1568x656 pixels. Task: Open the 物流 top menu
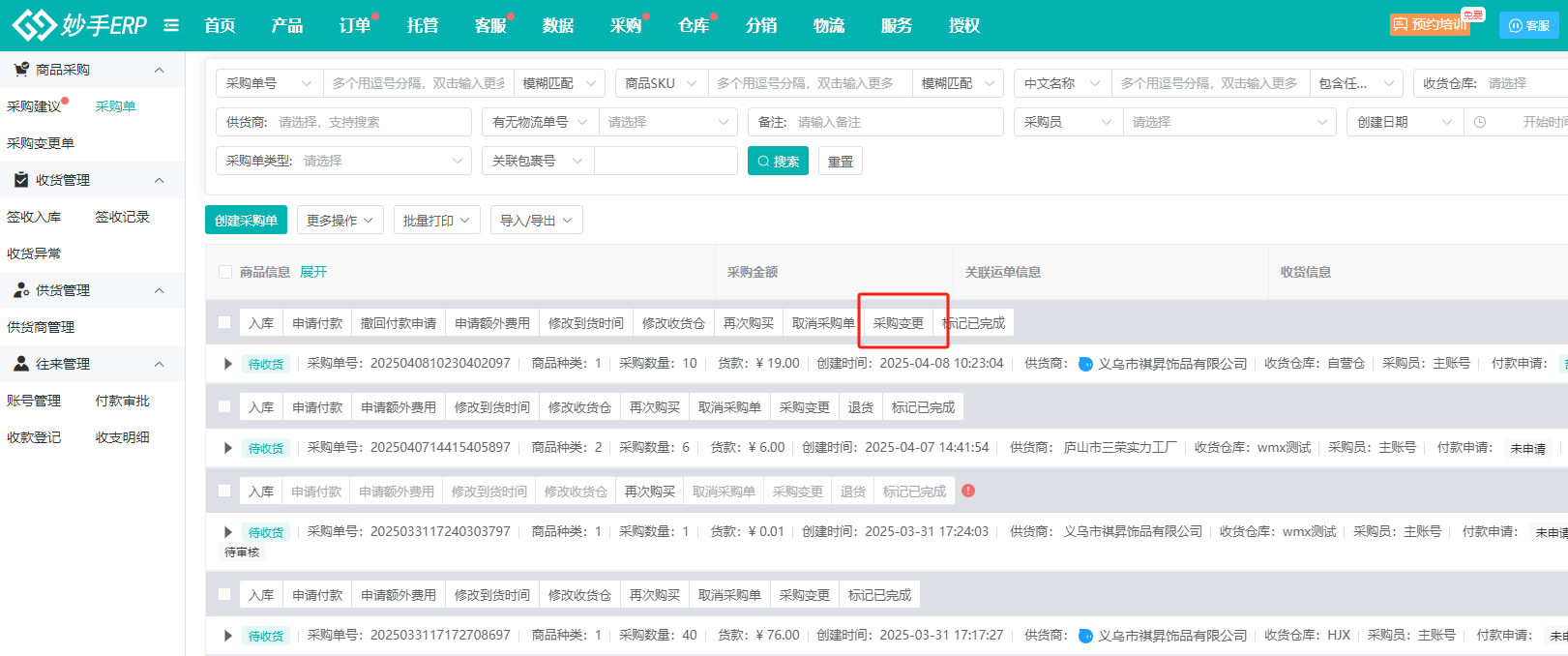[829, 25]
